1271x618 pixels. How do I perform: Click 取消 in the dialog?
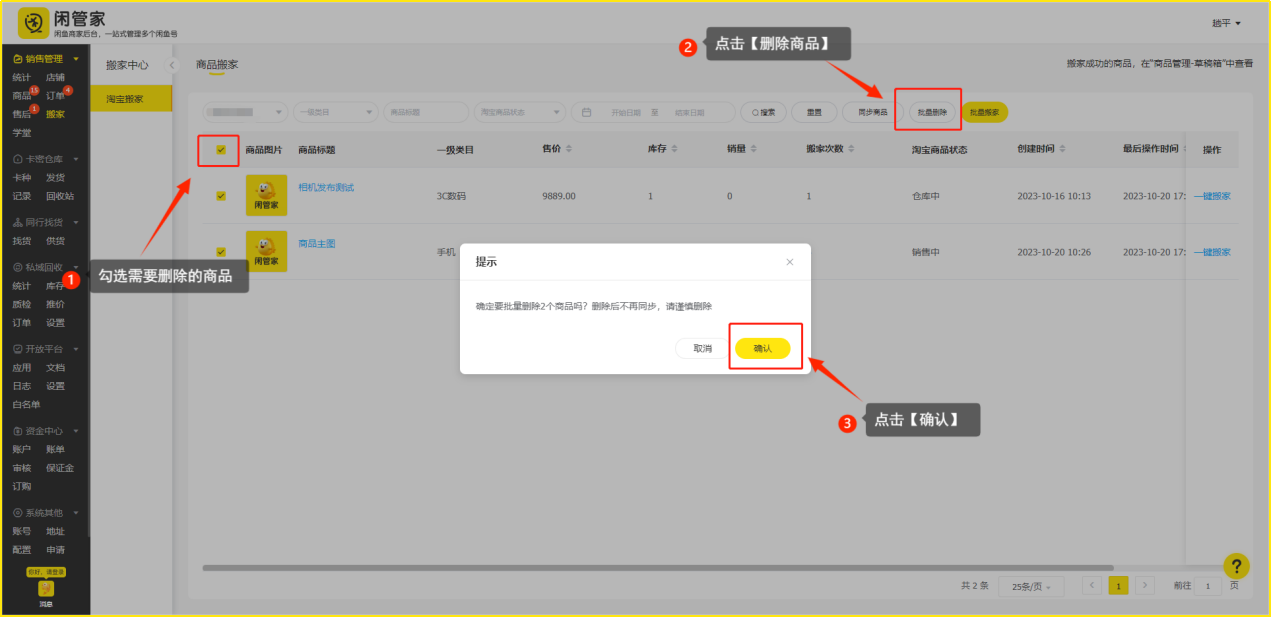click(702, 348)
